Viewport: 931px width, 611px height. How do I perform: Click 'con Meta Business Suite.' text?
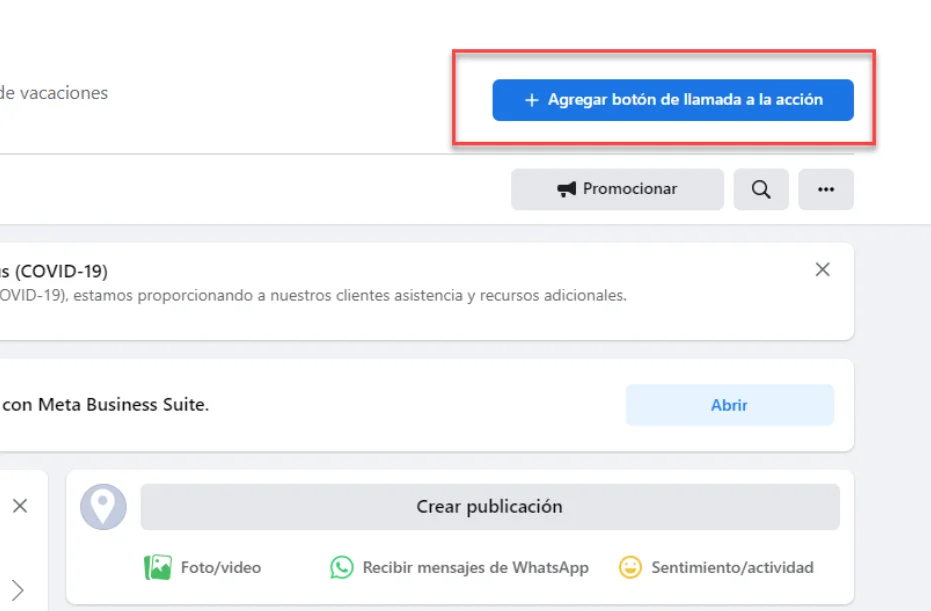pos(105,405)
